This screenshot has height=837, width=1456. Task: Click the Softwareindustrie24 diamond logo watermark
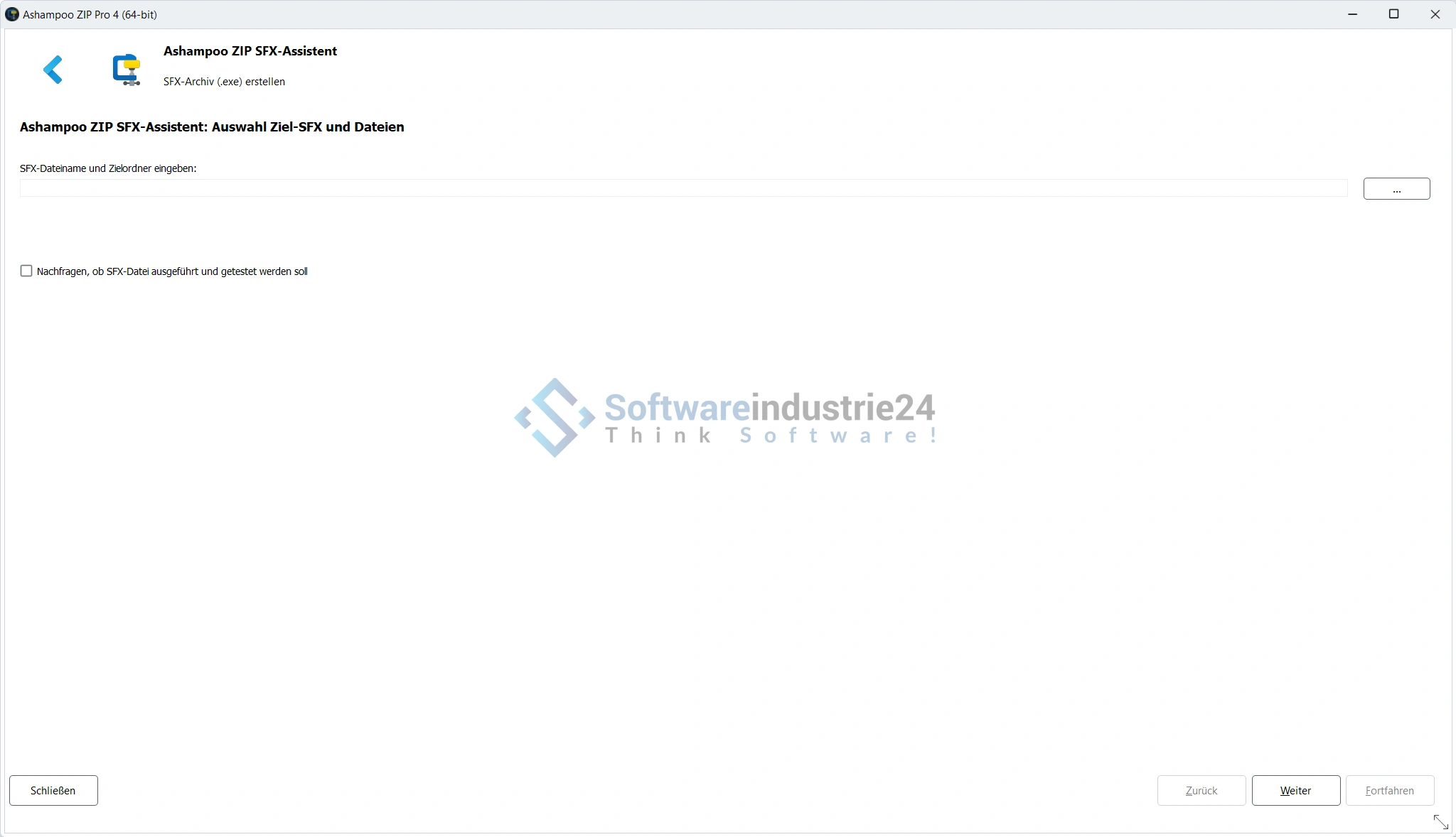(555, 418)
